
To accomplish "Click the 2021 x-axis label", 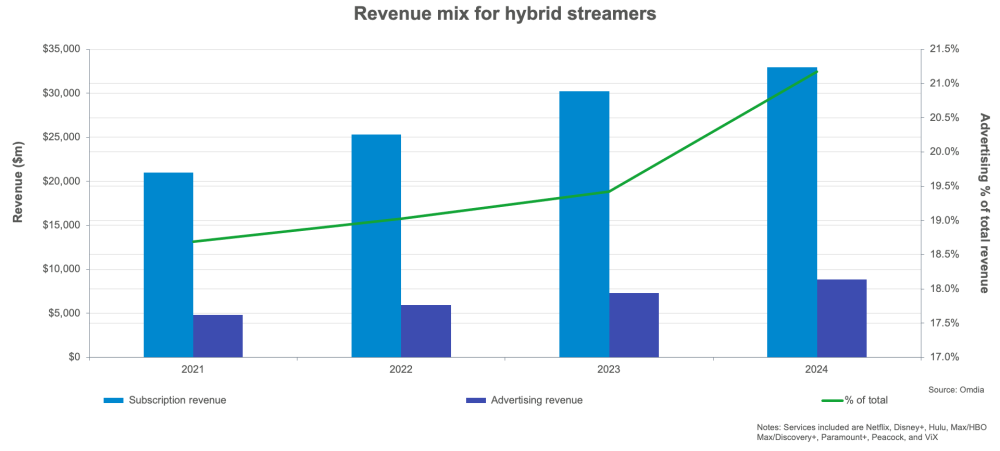I will 193,369.
